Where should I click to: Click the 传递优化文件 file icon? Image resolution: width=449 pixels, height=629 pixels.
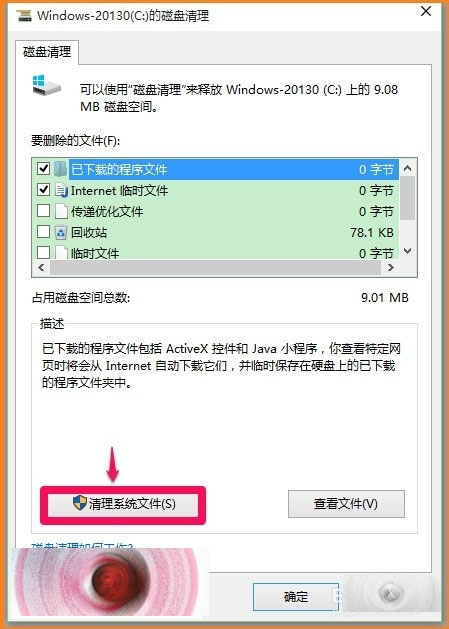61,211
